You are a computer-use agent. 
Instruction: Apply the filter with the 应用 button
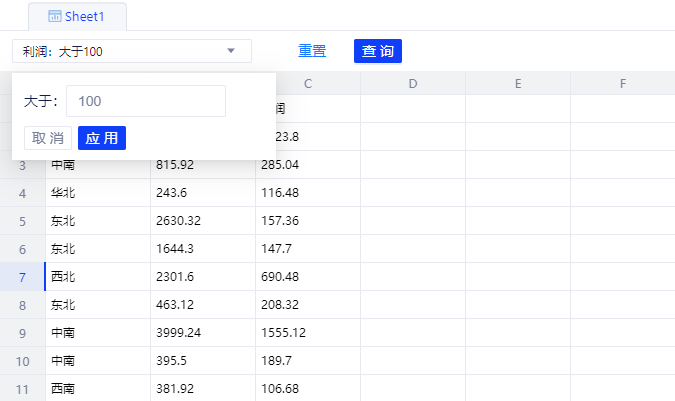pyautogui.click(x=102, y=138)
